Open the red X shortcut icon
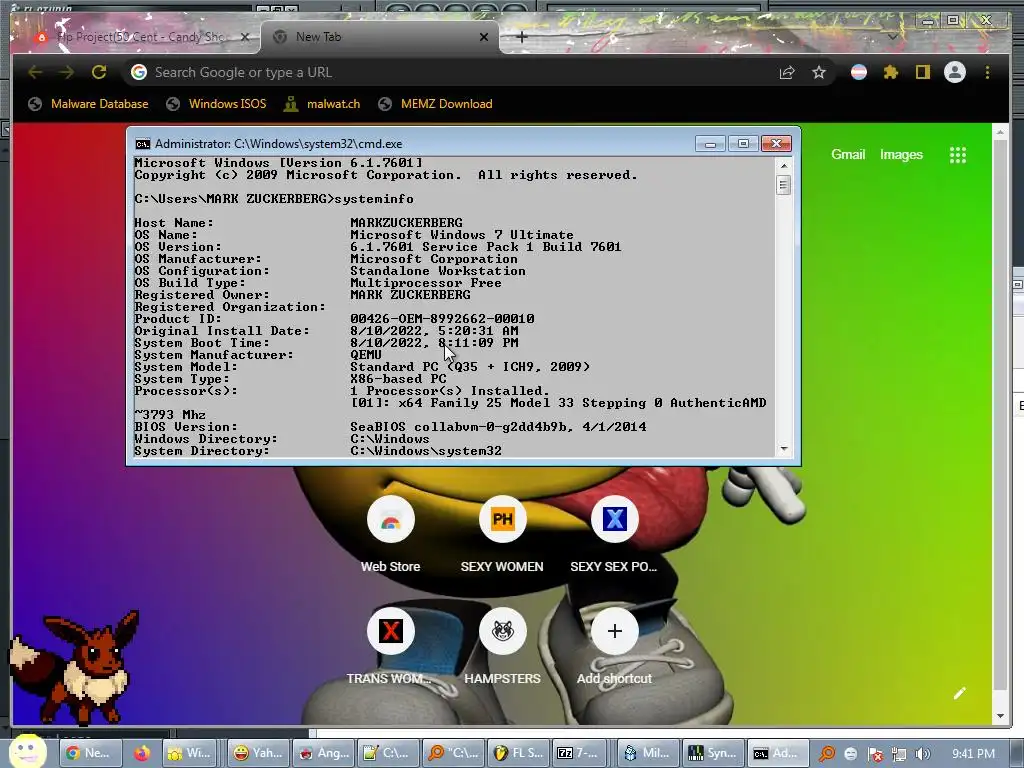Viewport: 1024px width, 768px height. [x=391, y=631]
